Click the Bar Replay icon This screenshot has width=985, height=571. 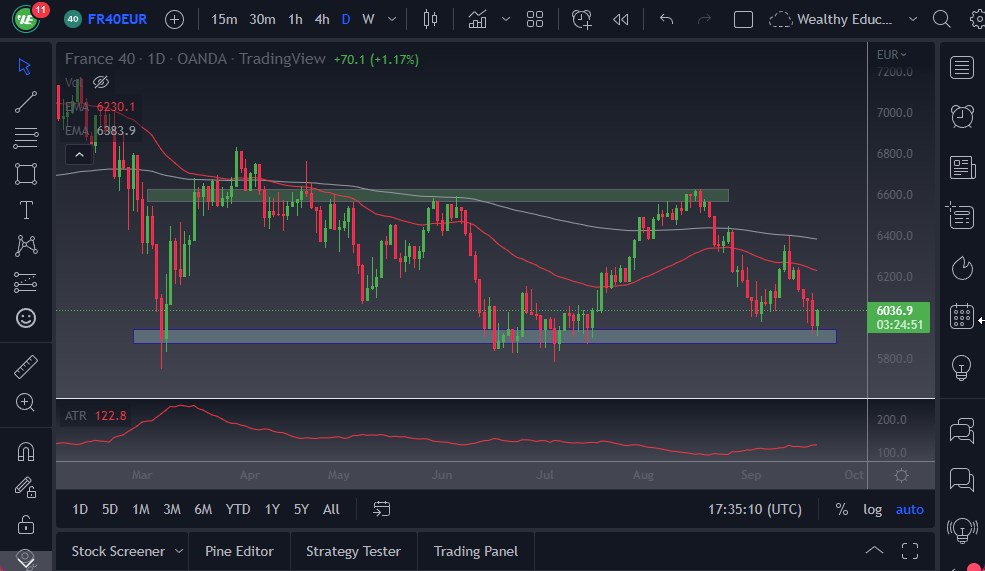click(x=621, y=19)
